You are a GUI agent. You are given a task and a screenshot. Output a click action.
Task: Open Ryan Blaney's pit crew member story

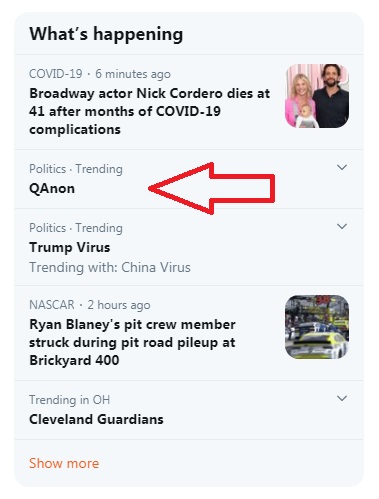pyautogui.click(x=132, y=342)
